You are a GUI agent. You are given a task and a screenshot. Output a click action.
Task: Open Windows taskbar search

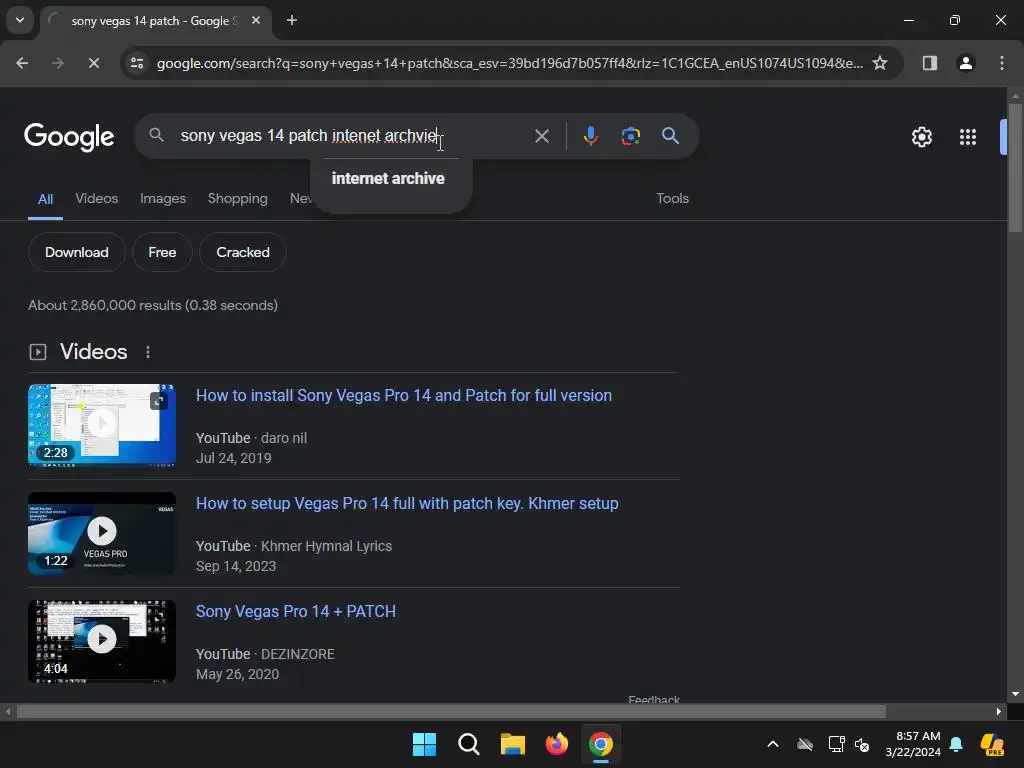468,744
